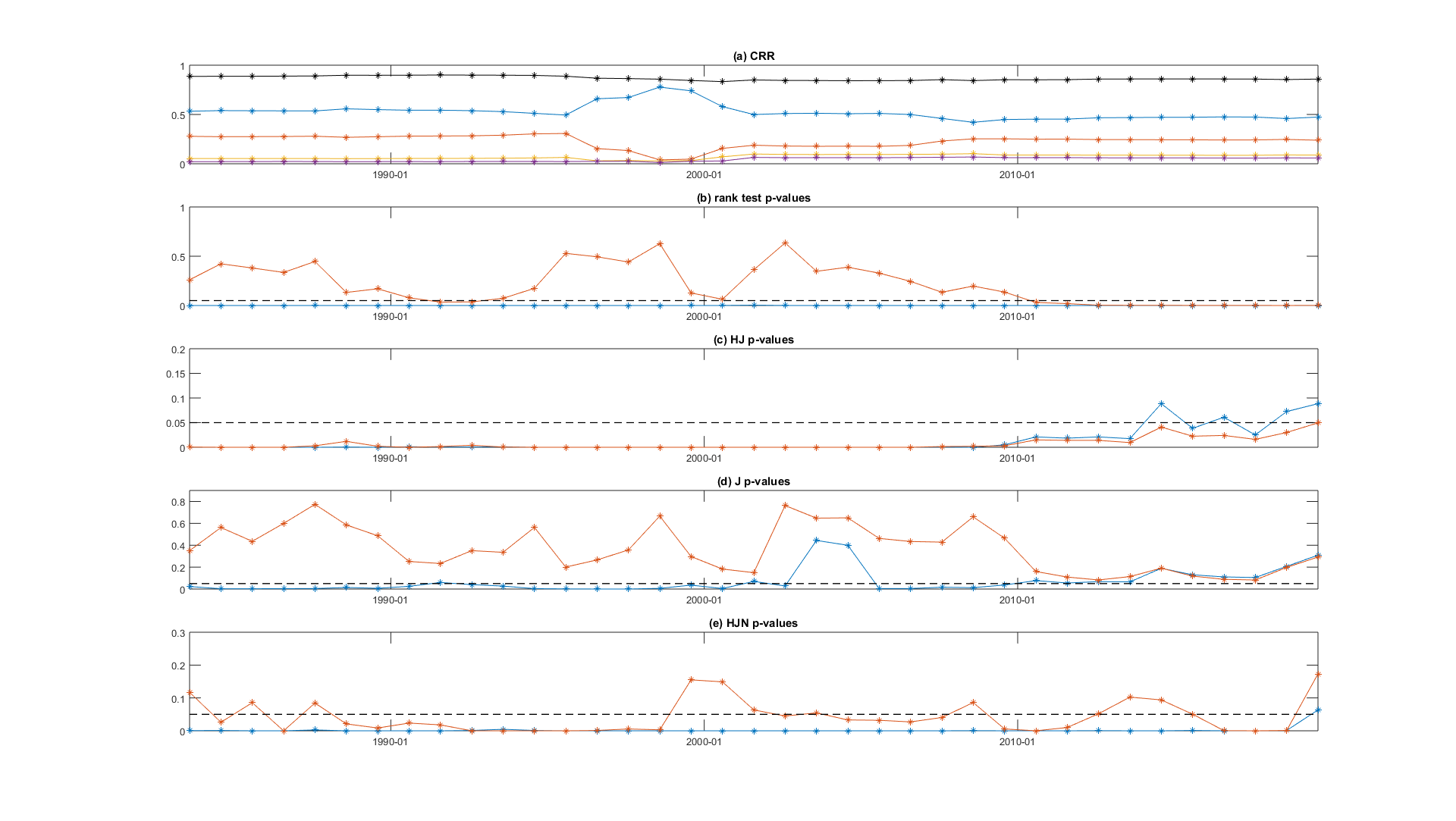Click the '(e) HJN p-values' title
1456x821 pixels.
tap(753, 623)
